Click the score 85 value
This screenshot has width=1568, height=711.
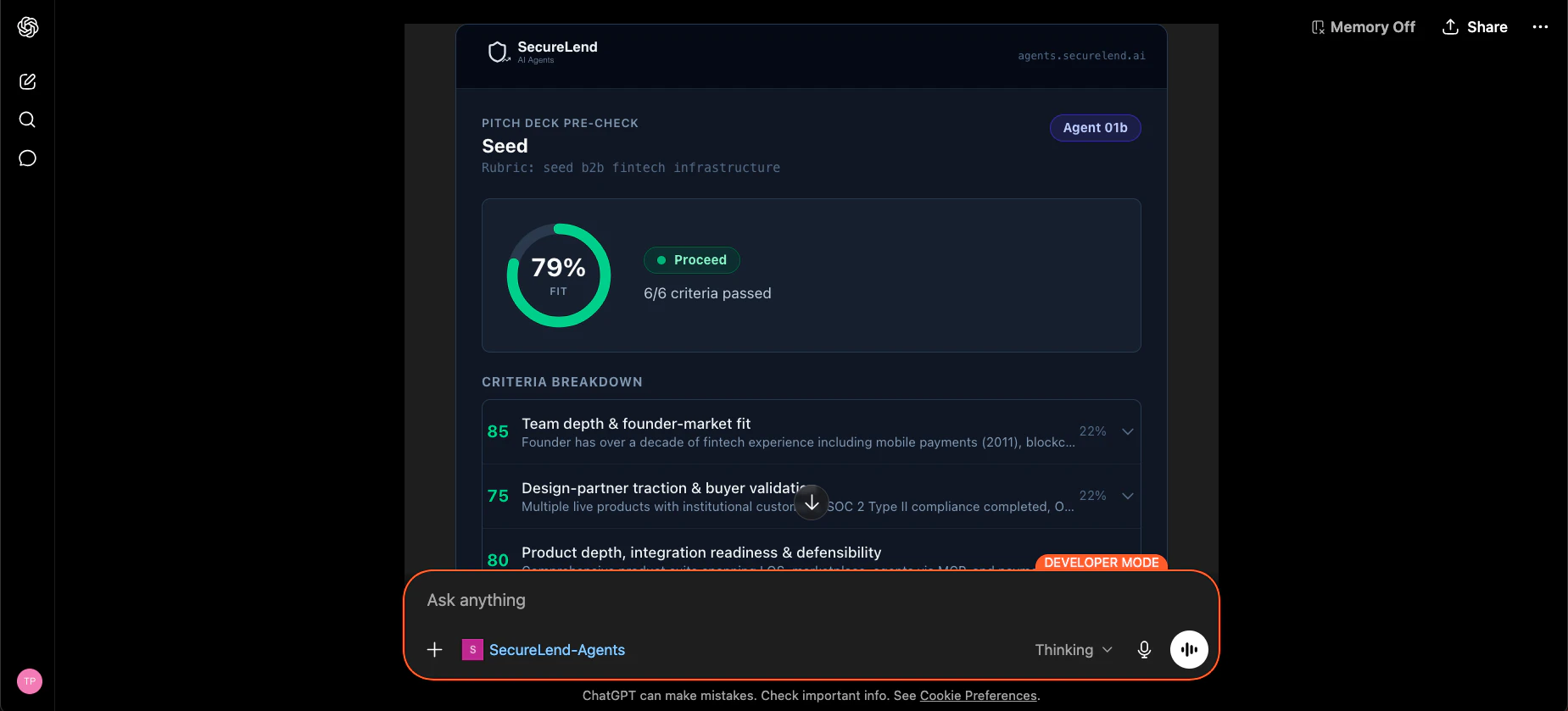498,431
